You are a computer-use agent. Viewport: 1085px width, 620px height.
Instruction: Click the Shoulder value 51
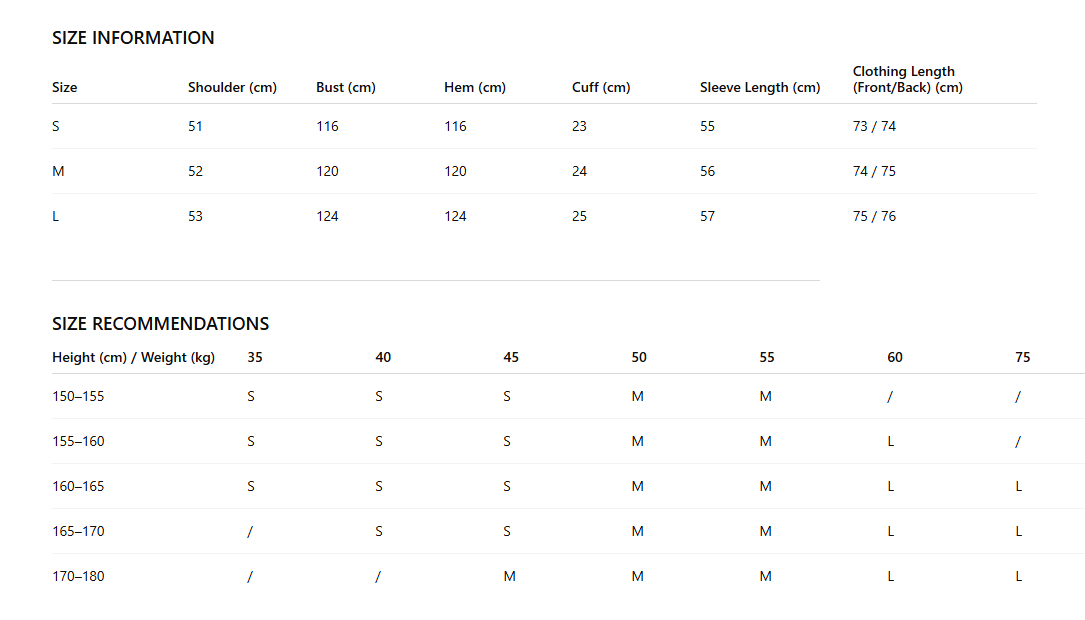[x=195, y=127]
